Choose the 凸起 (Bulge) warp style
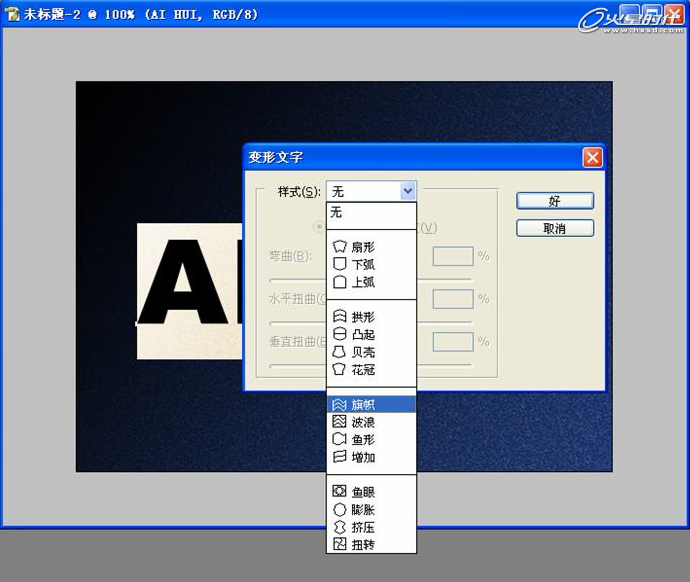690x582 pixels. [362, 334]
